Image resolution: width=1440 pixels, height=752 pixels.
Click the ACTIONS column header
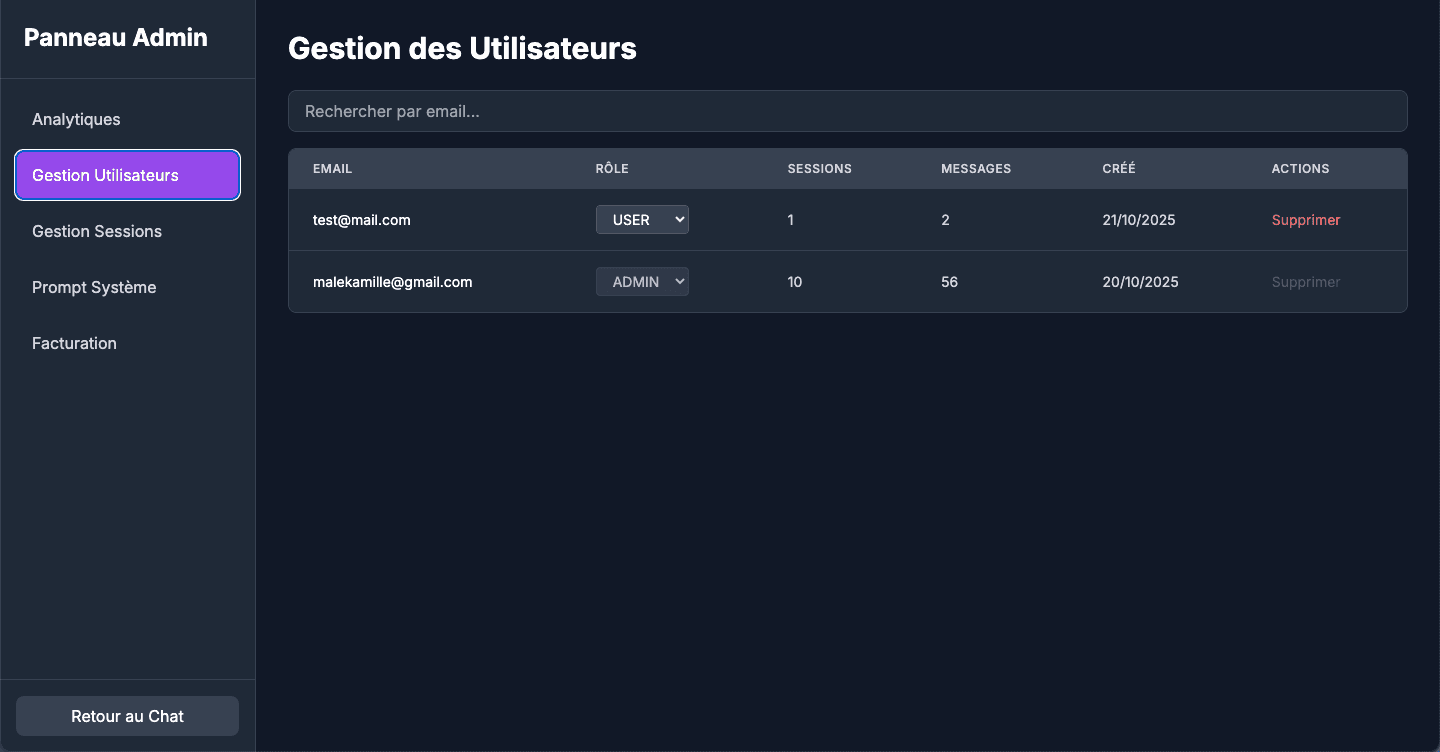coord(1300,168)
